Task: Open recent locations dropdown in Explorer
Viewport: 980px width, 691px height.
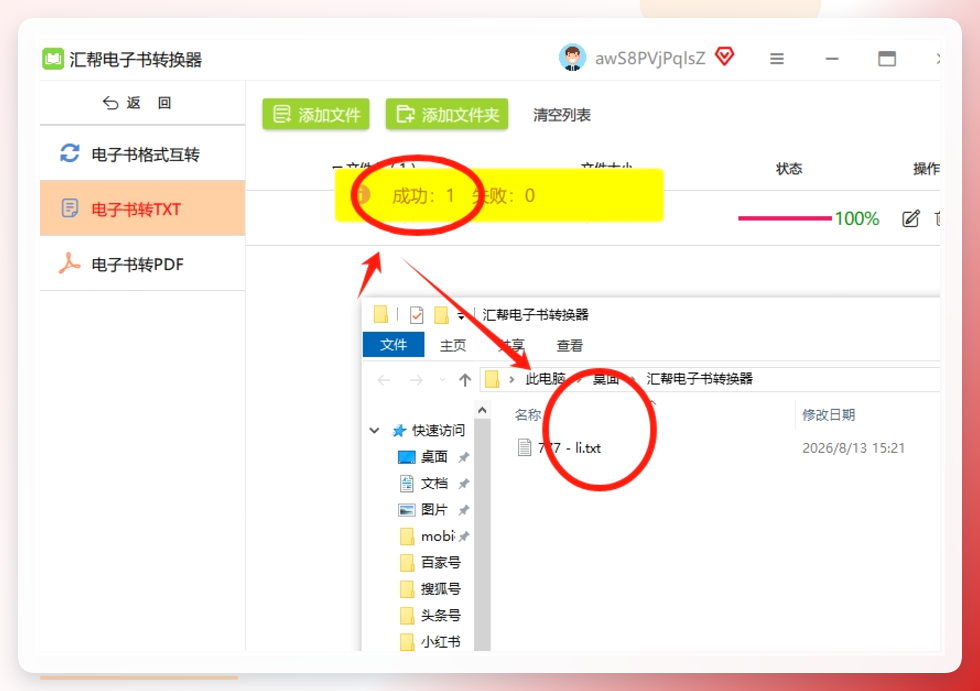Action: (442, 380)
